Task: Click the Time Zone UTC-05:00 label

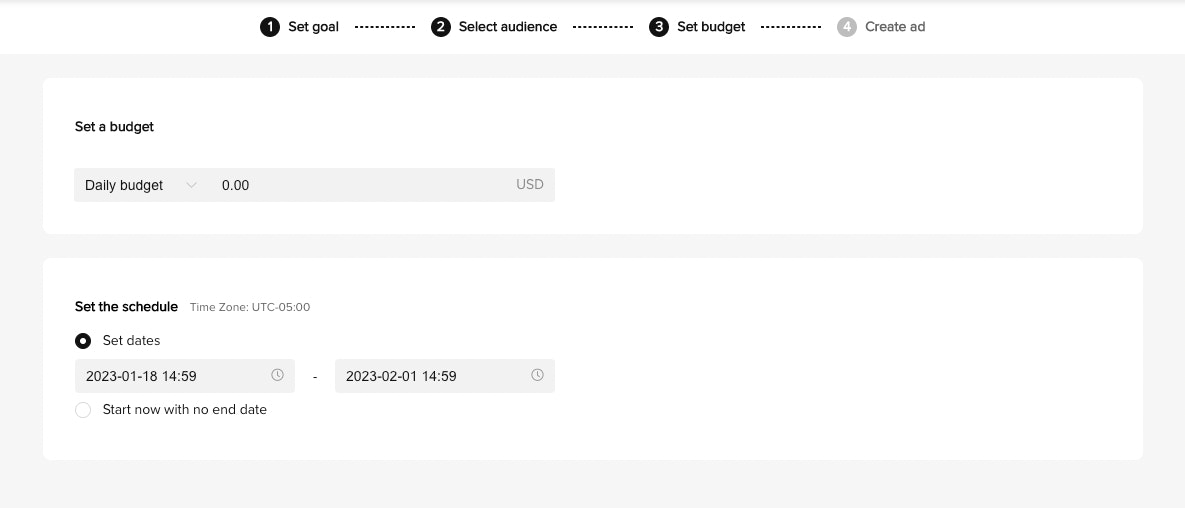Action: [x=250, y=307]
